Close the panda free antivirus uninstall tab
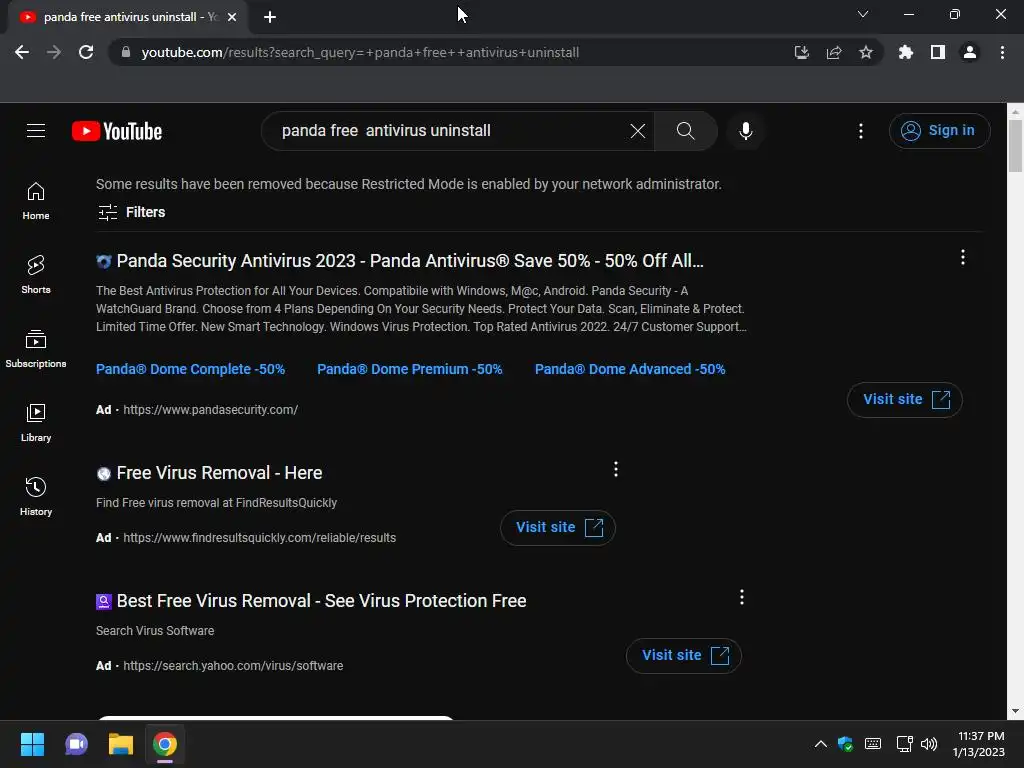This screenshot has height=768, width=1024. point(232,17)
